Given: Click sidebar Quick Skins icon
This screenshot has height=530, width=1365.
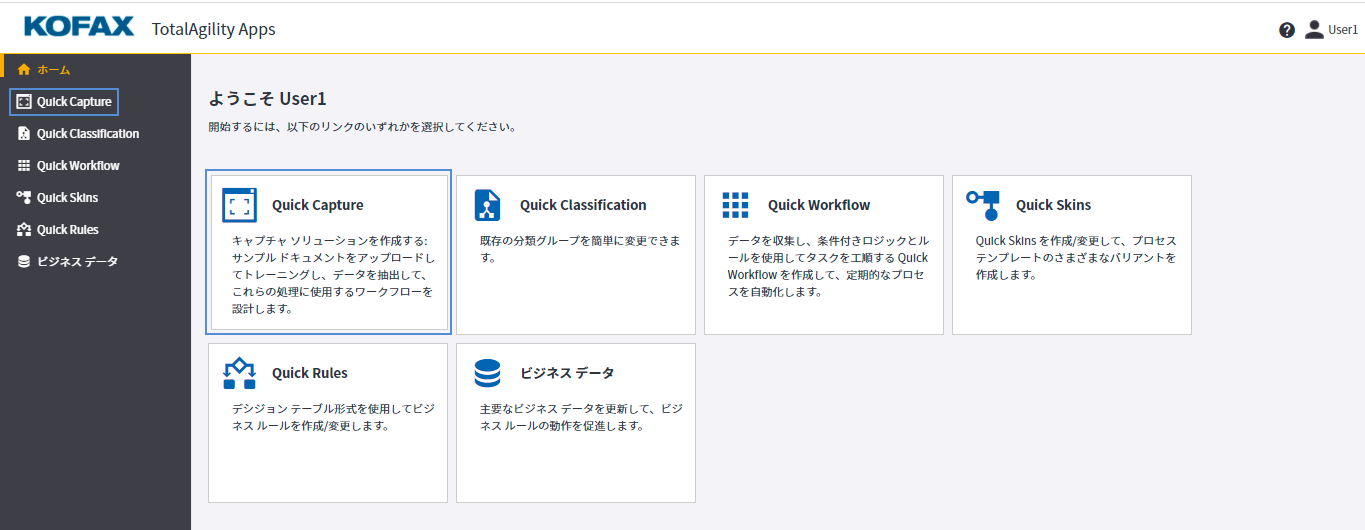Looking at the screenshot, I should click(24, 198).
